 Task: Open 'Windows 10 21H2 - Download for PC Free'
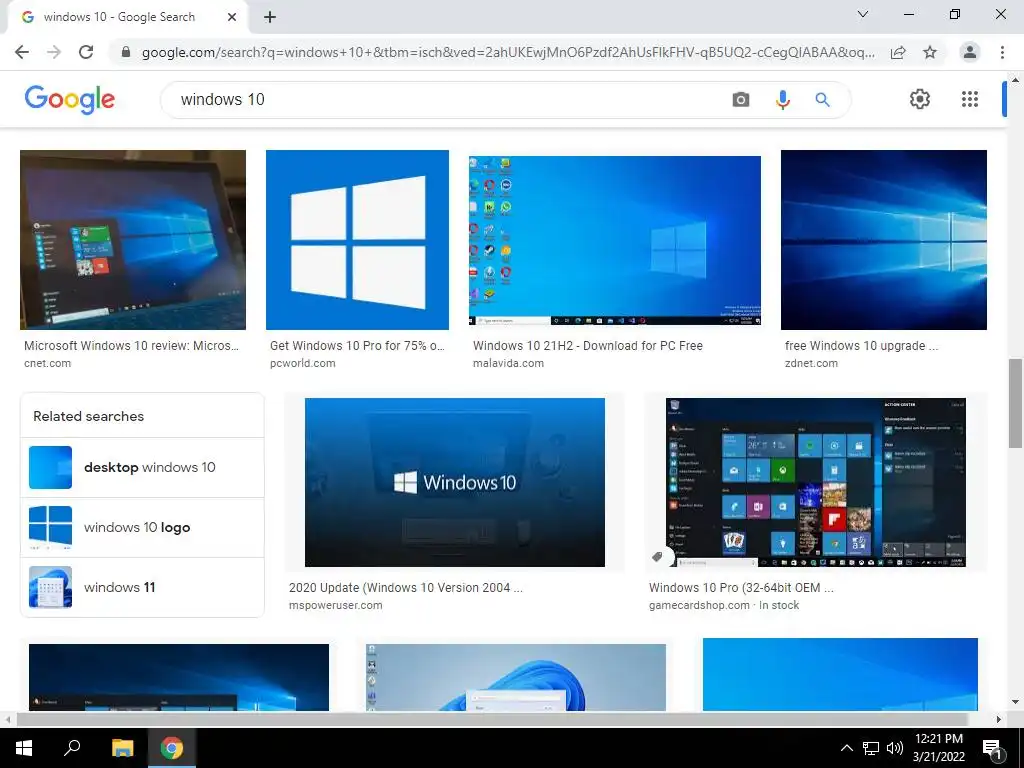click(588, 345)
